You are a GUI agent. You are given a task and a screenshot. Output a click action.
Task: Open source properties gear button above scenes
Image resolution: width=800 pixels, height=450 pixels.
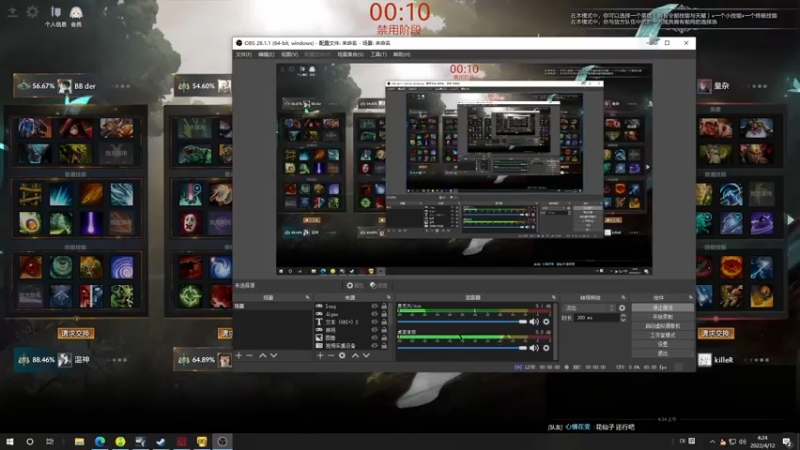pos(355,286)
